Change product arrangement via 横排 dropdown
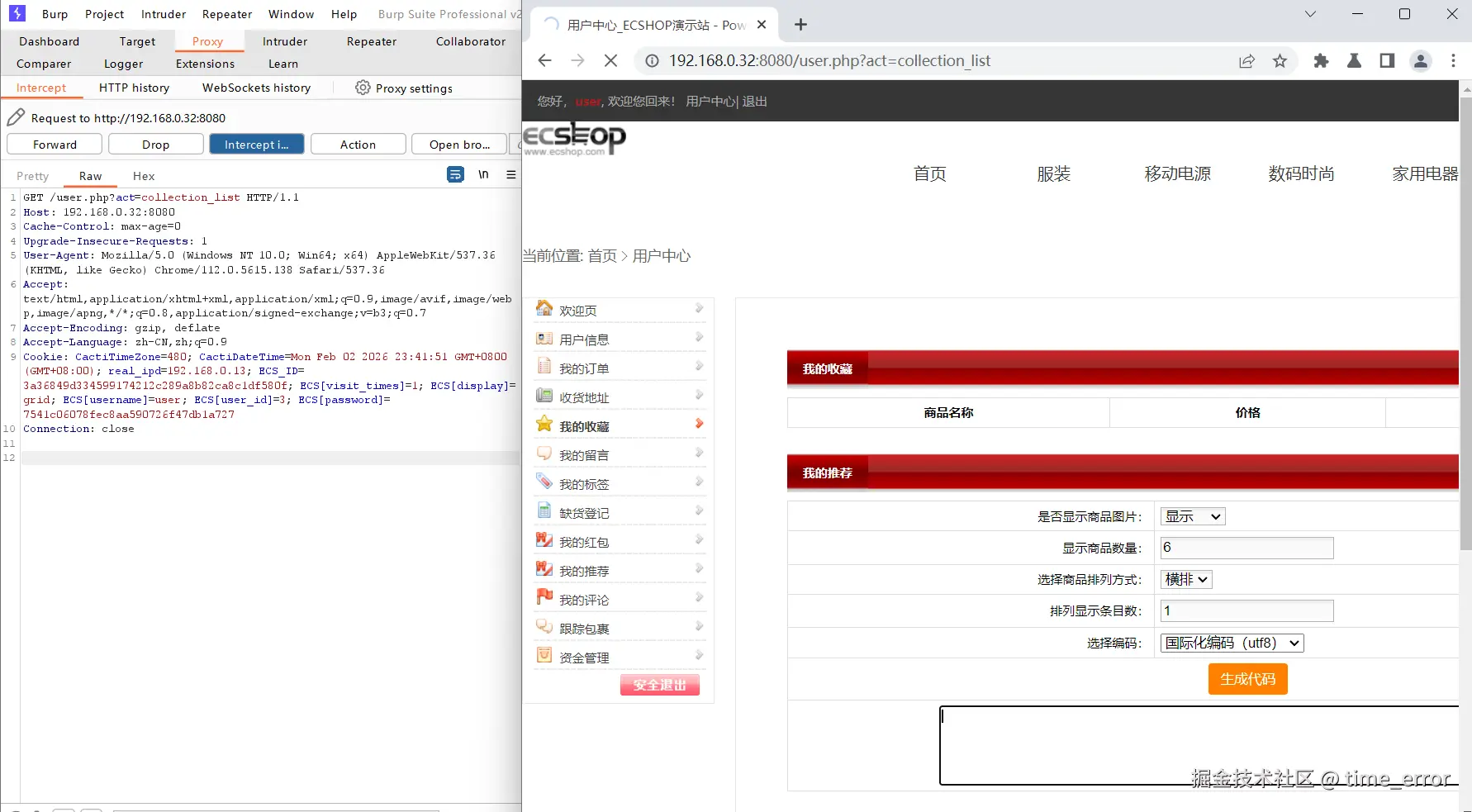Screen dimensions: 1472x812 1185,579
